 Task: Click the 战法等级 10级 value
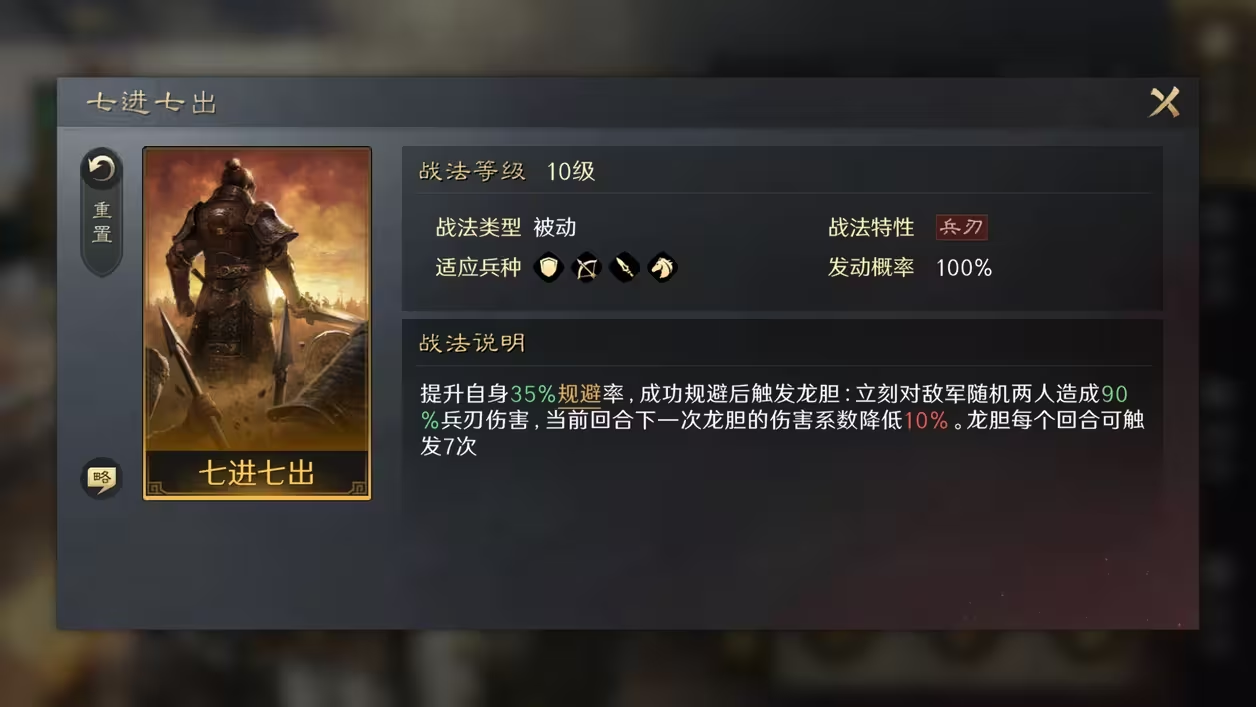(571, 171)
